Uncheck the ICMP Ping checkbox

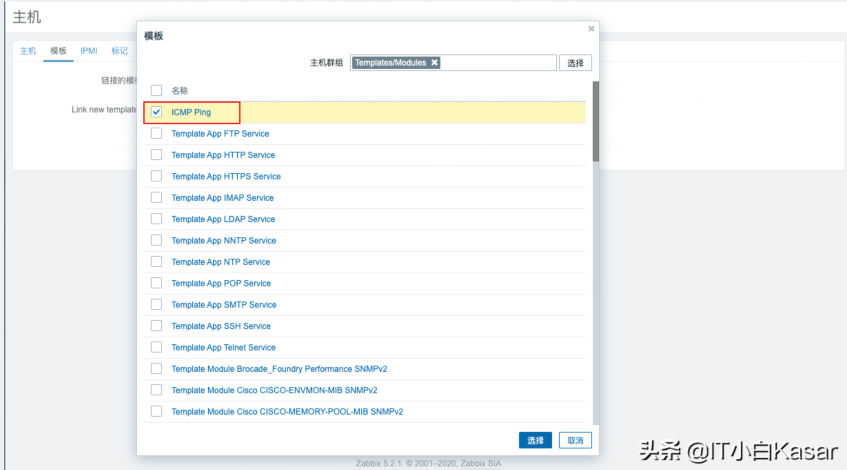click(156, 112)
